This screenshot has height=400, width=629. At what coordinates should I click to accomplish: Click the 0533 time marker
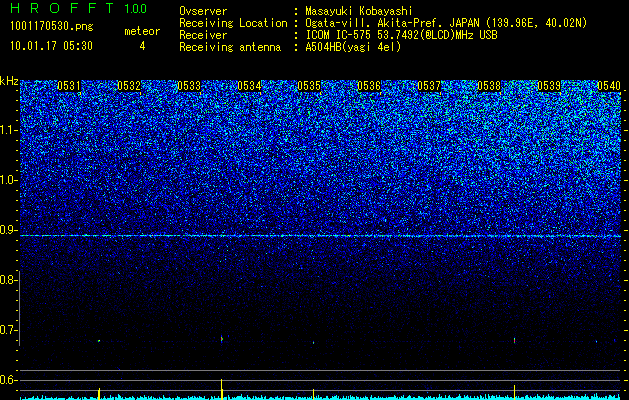pos(189,86)
